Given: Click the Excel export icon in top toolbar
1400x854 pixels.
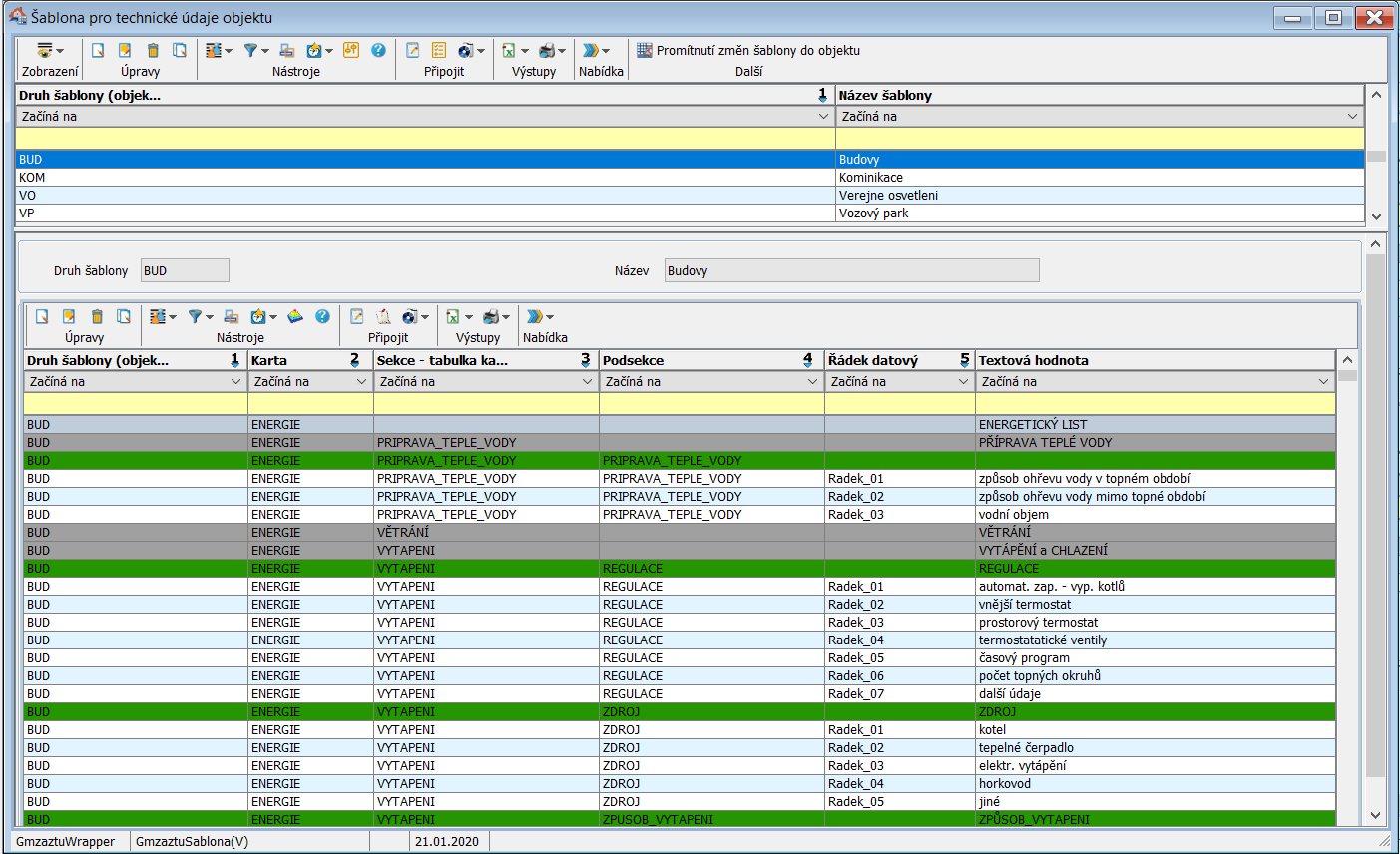Looking at the screenshot, I should [509, 51].
